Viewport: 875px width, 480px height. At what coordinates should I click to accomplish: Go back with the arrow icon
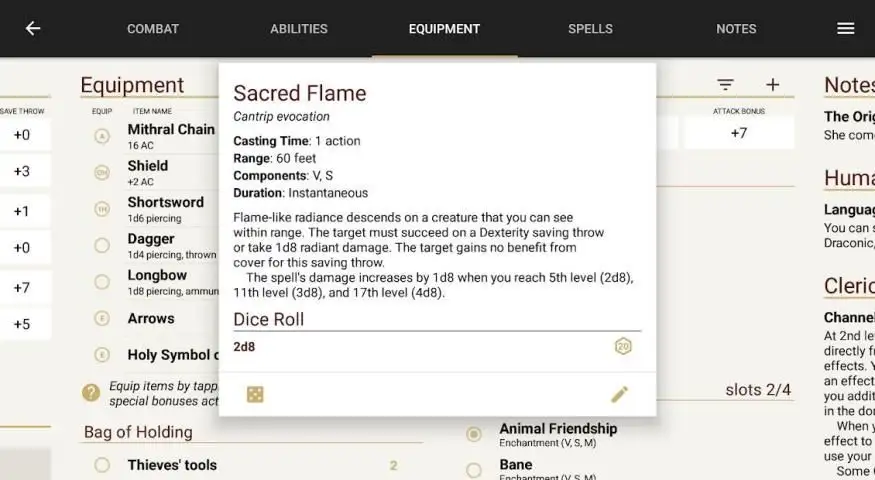point(33,28)
